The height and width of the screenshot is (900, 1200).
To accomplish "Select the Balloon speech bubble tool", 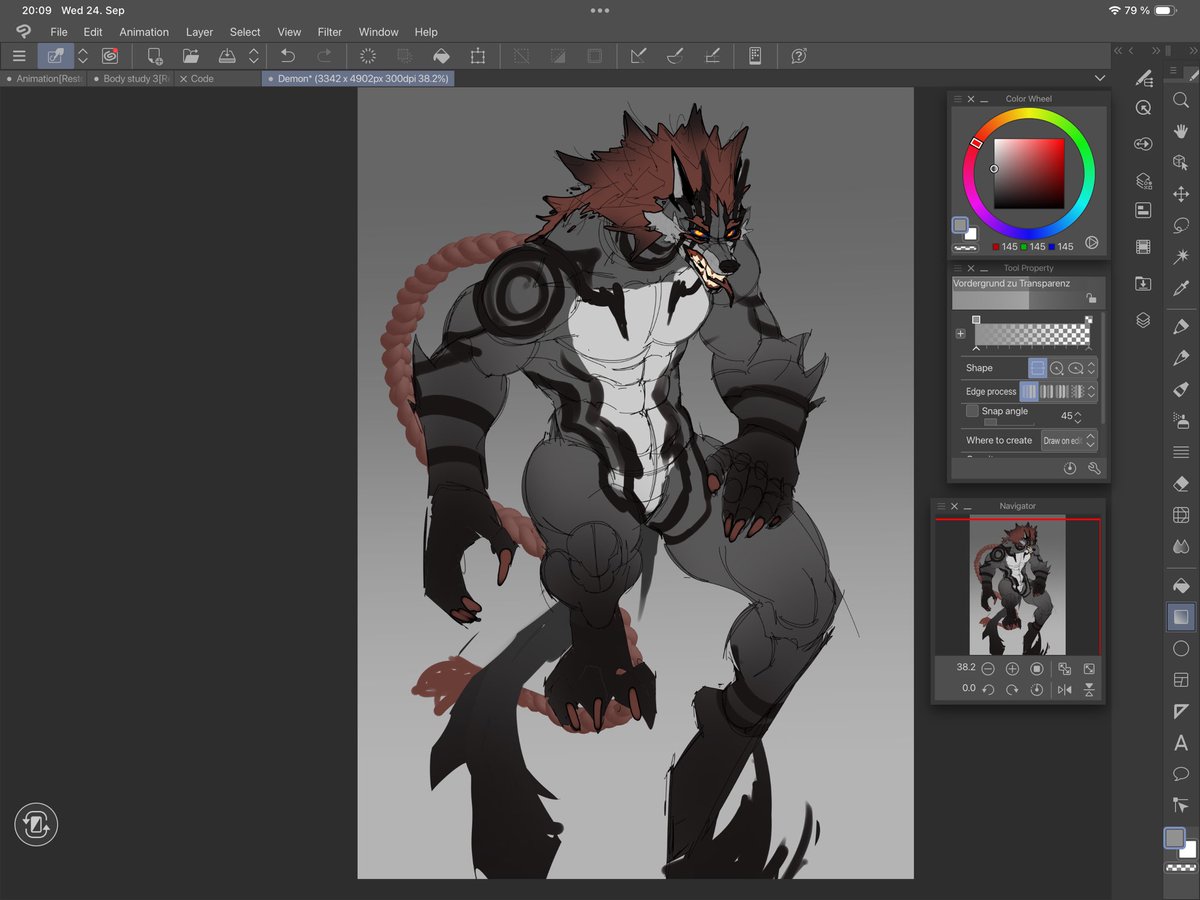I will pos(1181,774).
